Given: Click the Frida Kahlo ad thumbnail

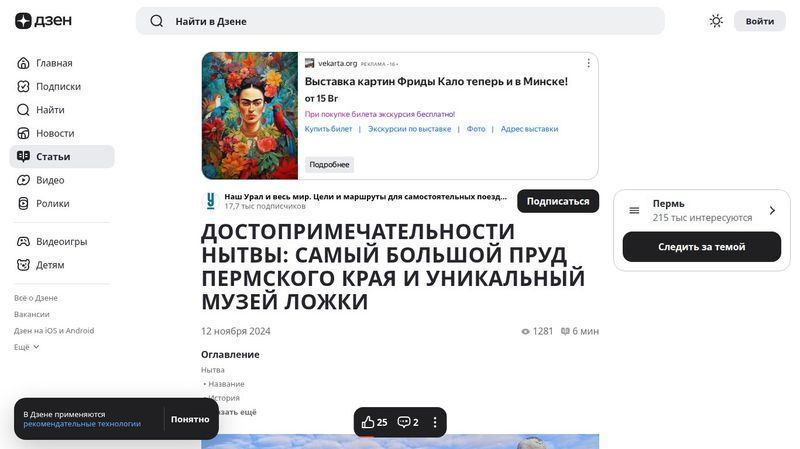Looking at the screenshot, I should [250, 116].
